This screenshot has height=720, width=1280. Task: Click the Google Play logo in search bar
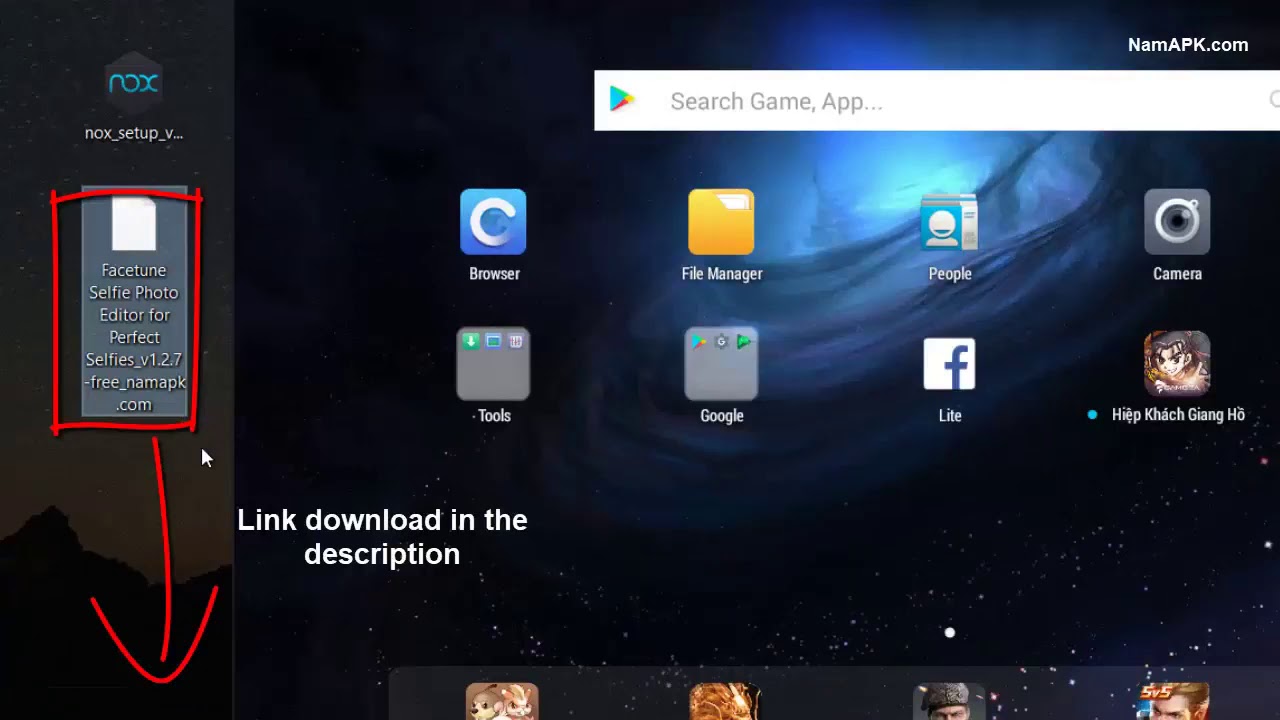pyautogui.click(x=623, y=100)
